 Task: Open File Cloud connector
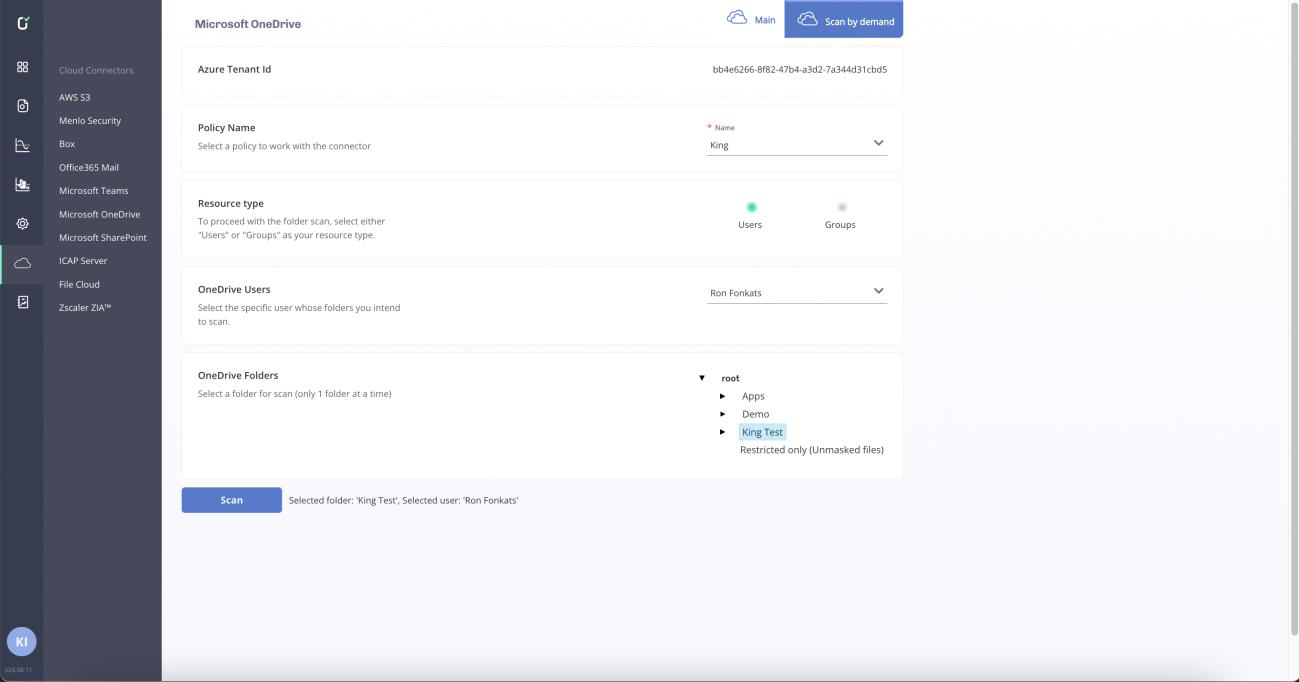click(80, 284)
